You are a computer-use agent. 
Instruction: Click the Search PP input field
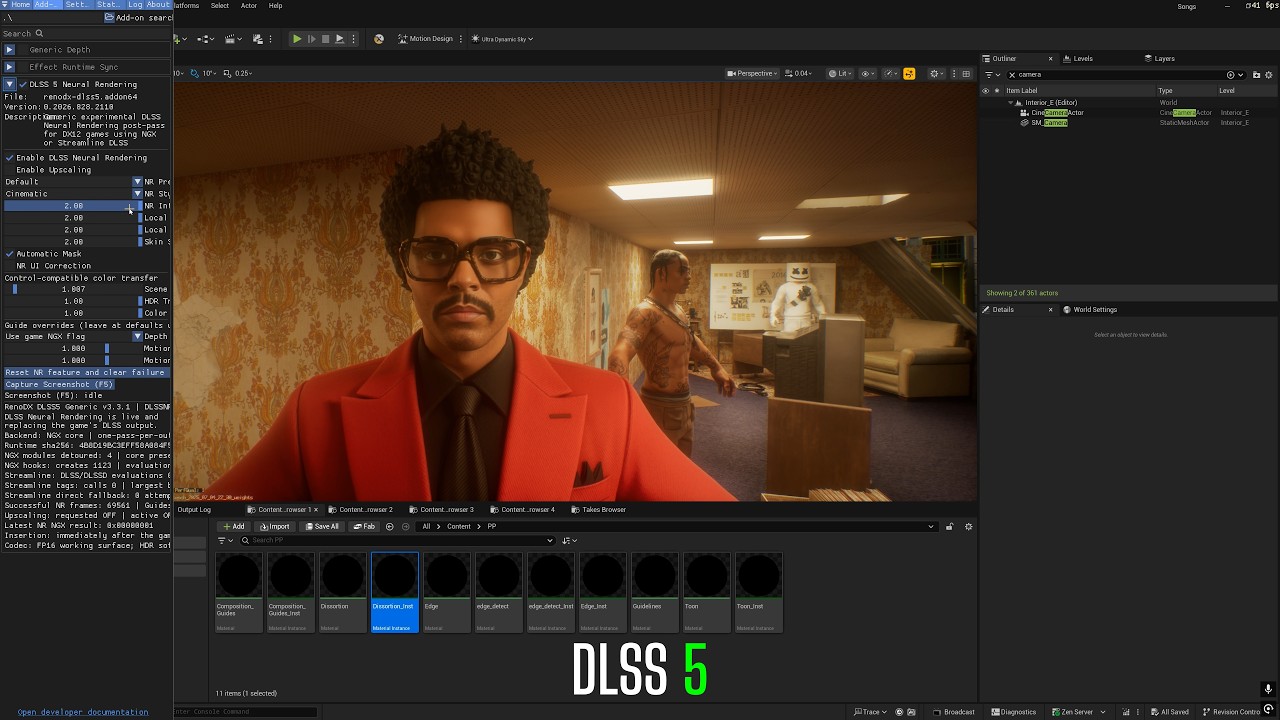[x=397, y=541]
